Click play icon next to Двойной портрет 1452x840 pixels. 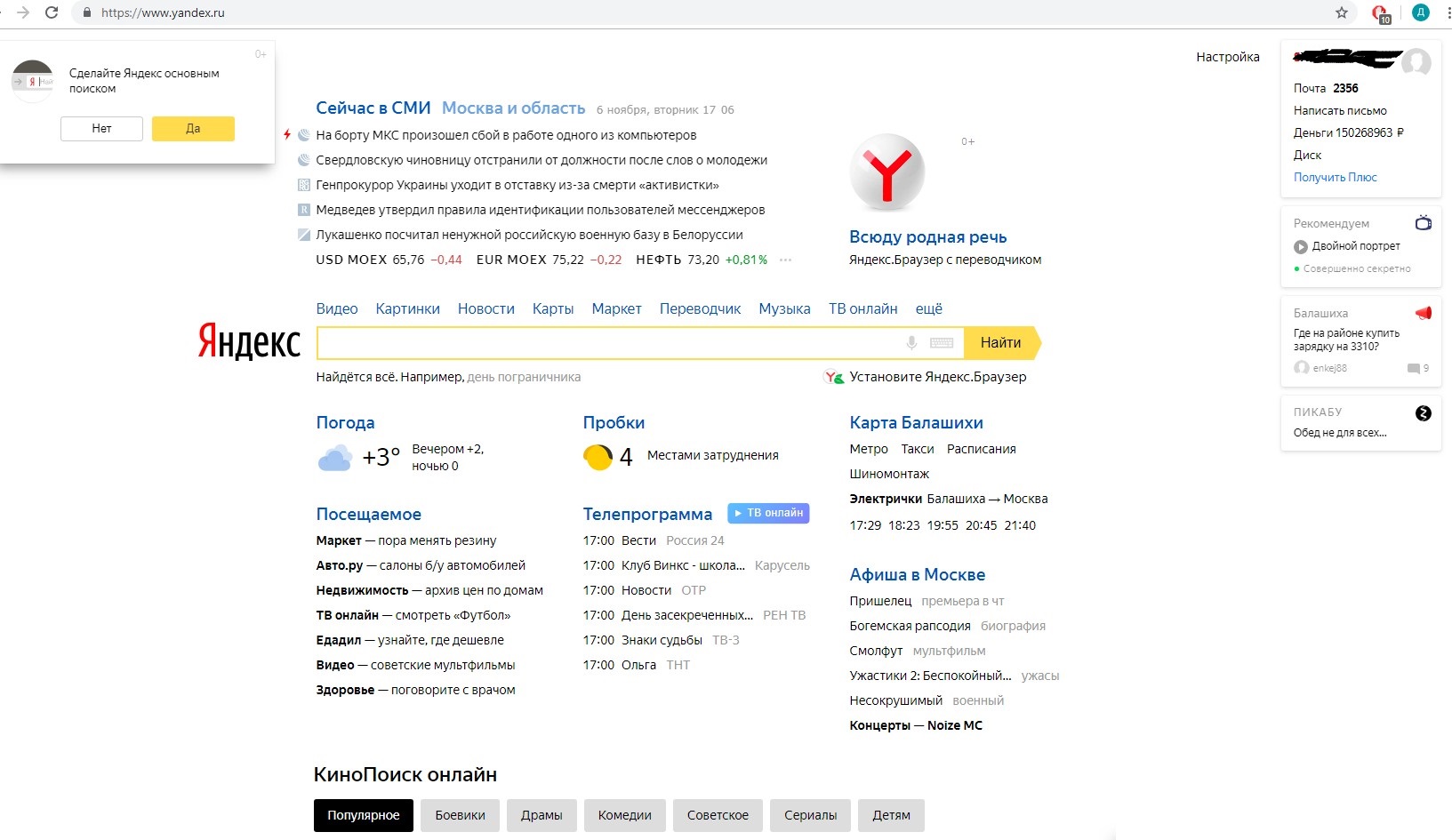point(1301,246)
